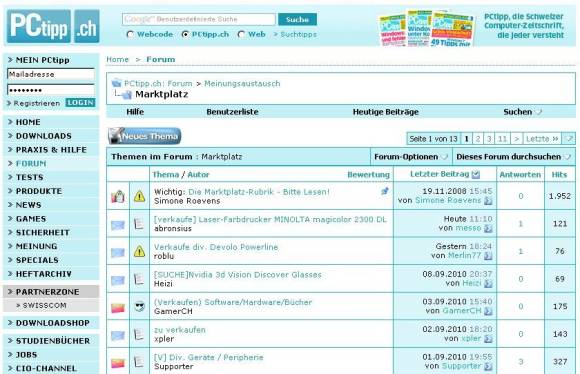Image resolution: width=580 pixels, height=374 pixels.
Task: Click warning icon beside Verkaufe div. Devolo Powerline
Action: click(139, 252)
